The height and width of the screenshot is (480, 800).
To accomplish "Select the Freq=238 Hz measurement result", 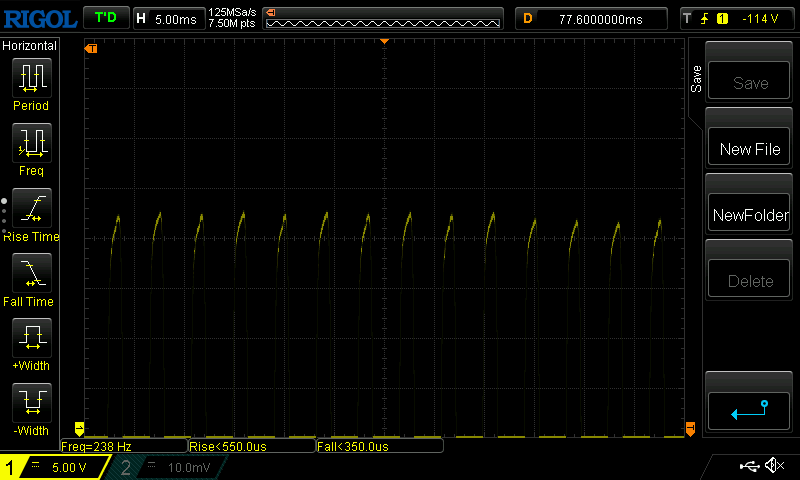I will coord(124,446).
